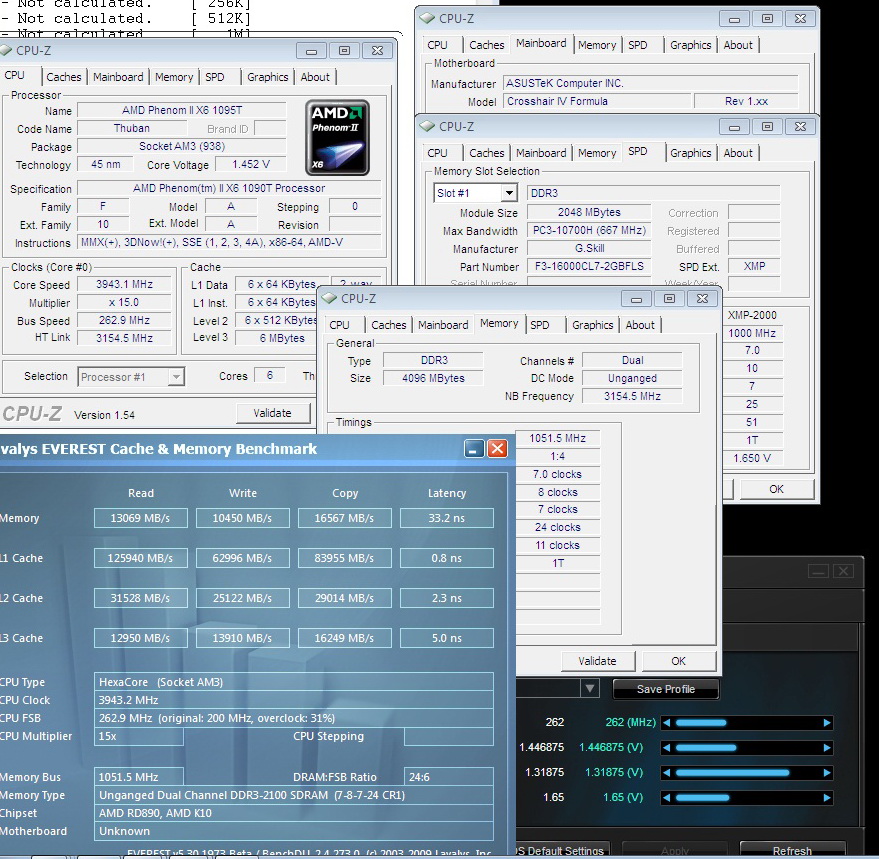Expand the Slot #1 memory slot dropdown
The image size is (879, 859).
pos(508,193)
